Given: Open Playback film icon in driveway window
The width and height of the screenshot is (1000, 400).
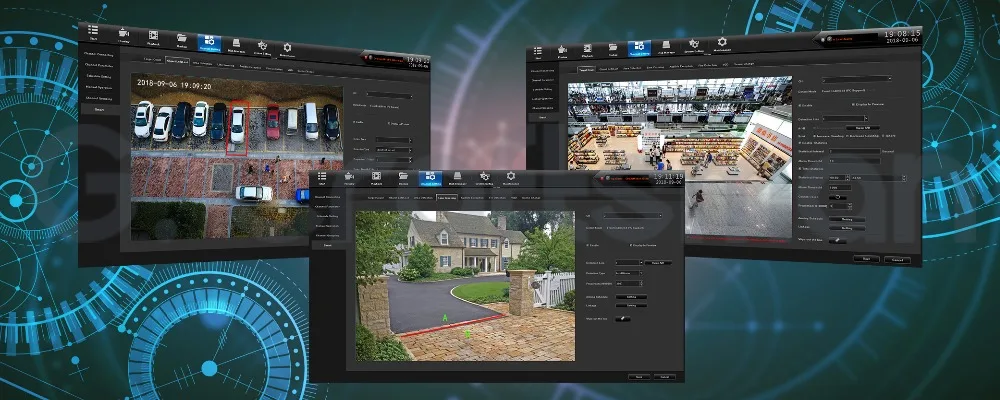Looking at the screenshot, I should point(376,177).
